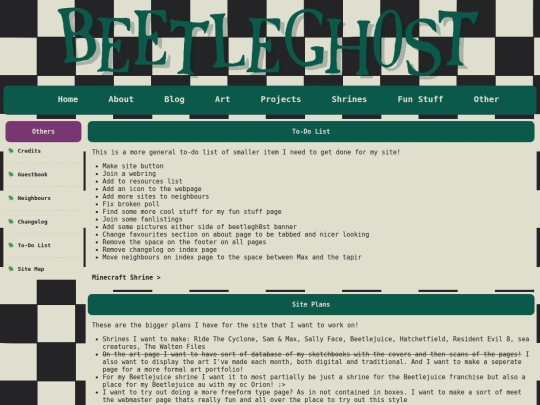Click the 'freeform type page' plan item
The width and height of the screenshot is (540, 405).
pyautogui.click(x=312, y=396)
